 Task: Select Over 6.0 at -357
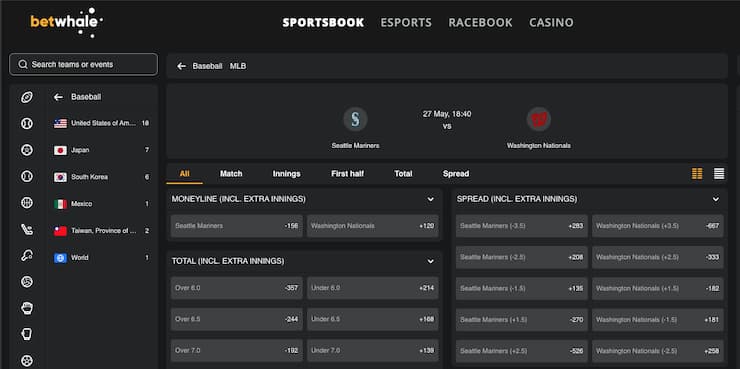(236, 288)
